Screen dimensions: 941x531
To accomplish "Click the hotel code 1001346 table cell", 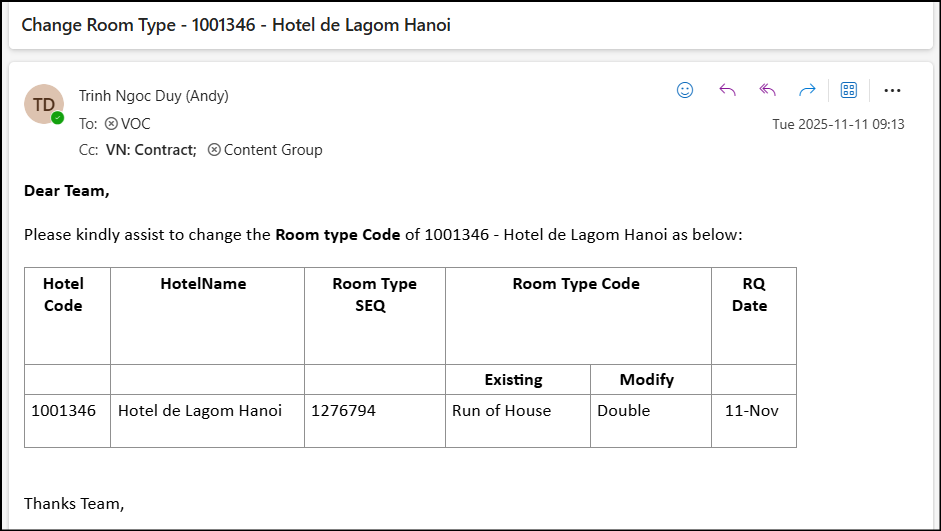I will coord(64,410).
